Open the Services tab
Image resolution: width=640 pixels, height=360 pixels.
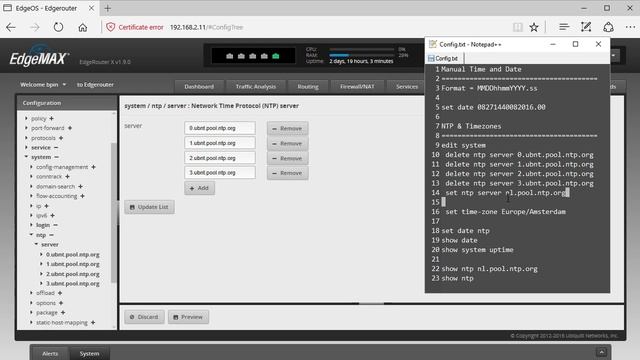(x=407, y=87)
